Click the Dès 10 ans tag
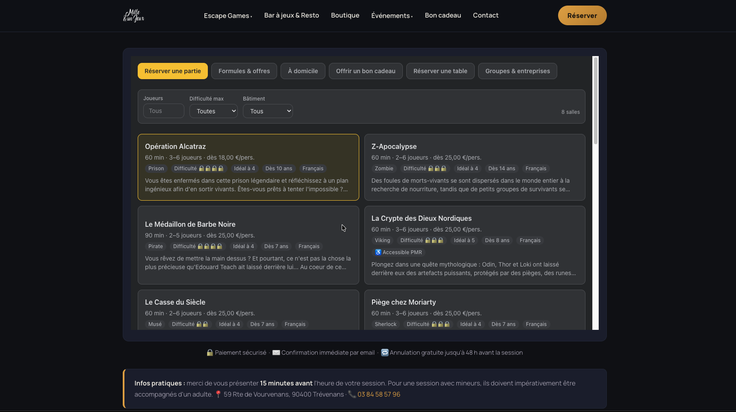Viewport: 736px width, 412px height. point(278,168)
